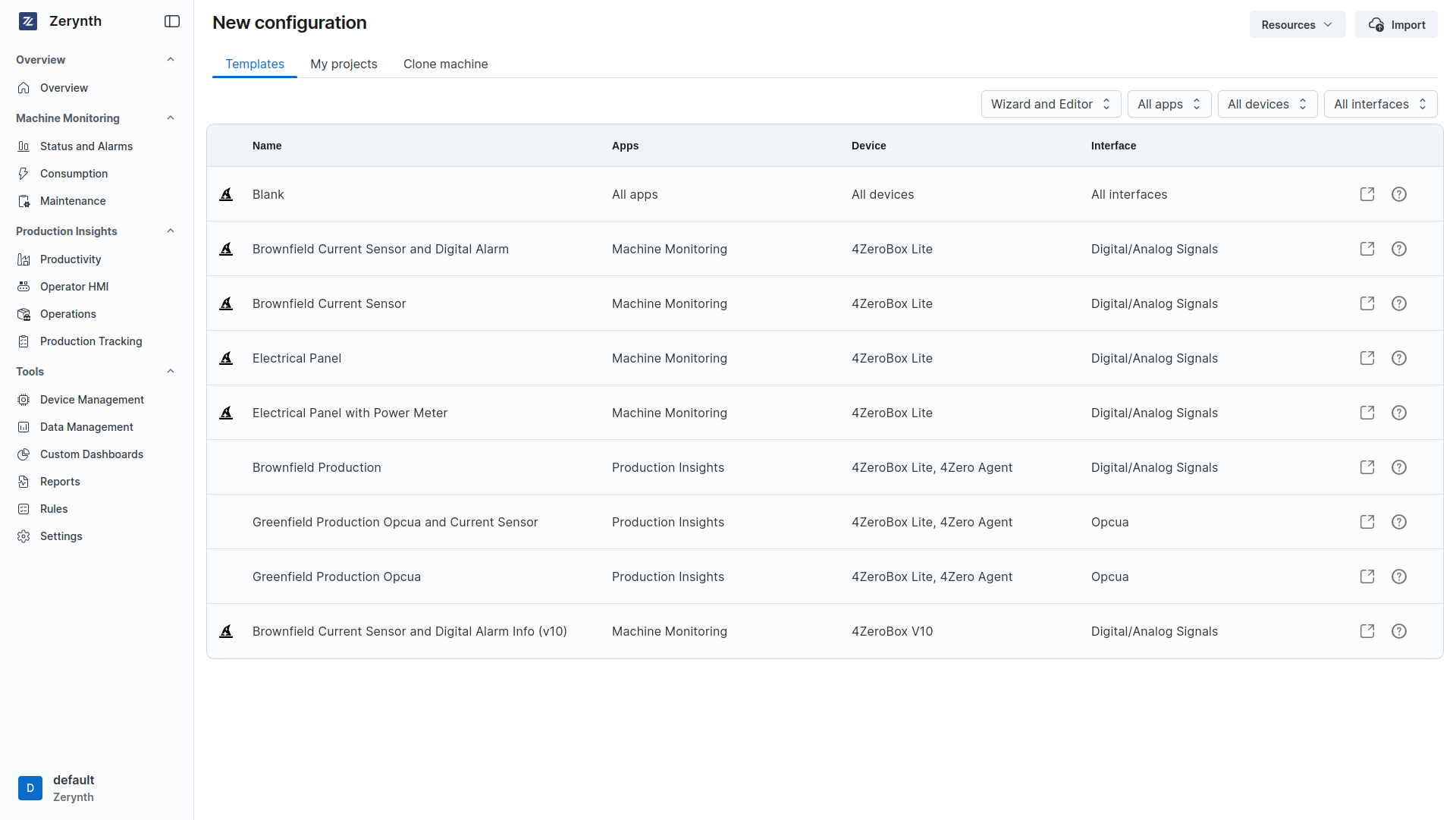Viewport: 1456px width, 820px height.
Task: Click the Custom Dashboards sidebar icon
Action: tap(24, 454)
